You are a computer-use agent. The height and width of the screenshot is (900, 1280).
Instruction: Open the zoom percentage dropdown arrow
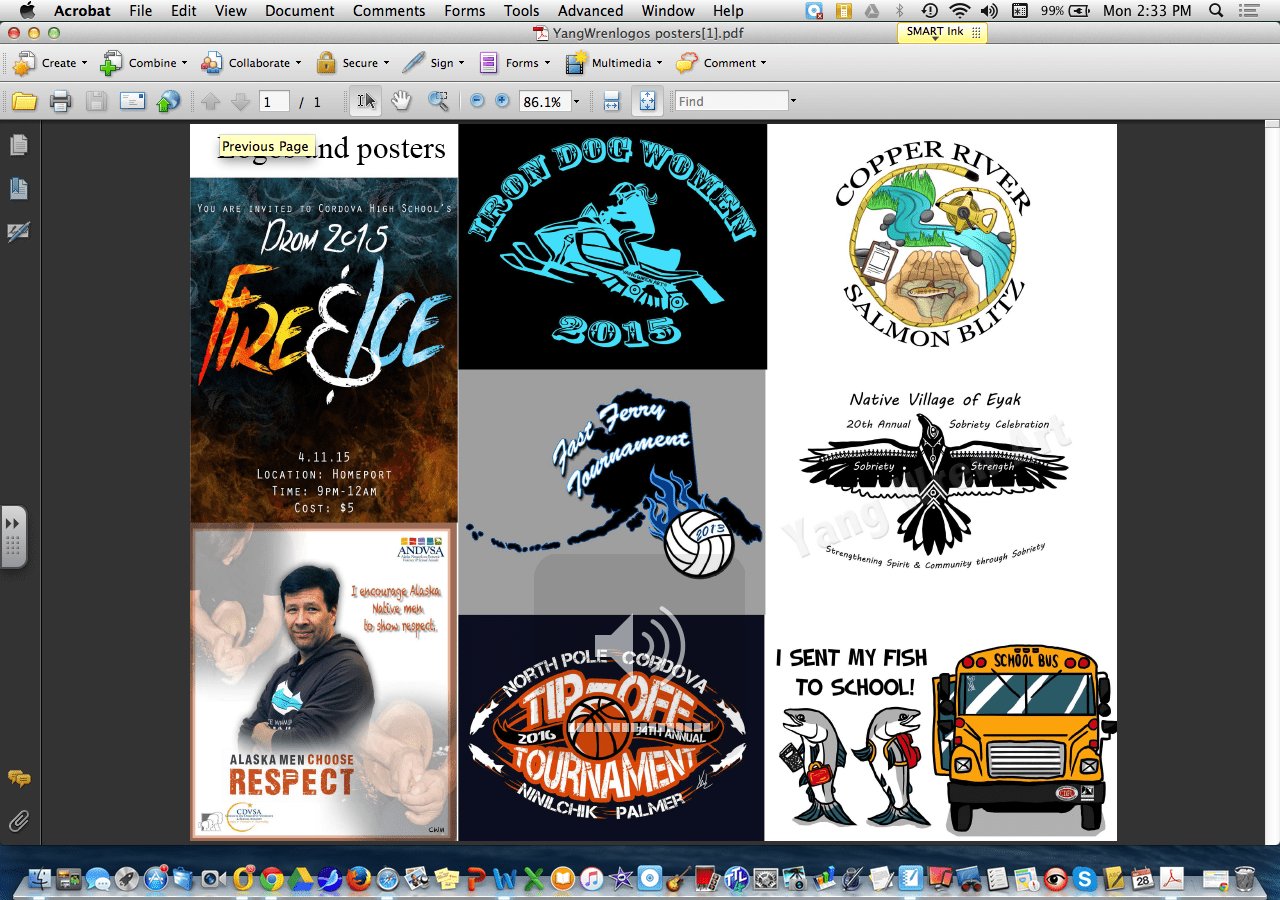576,102
